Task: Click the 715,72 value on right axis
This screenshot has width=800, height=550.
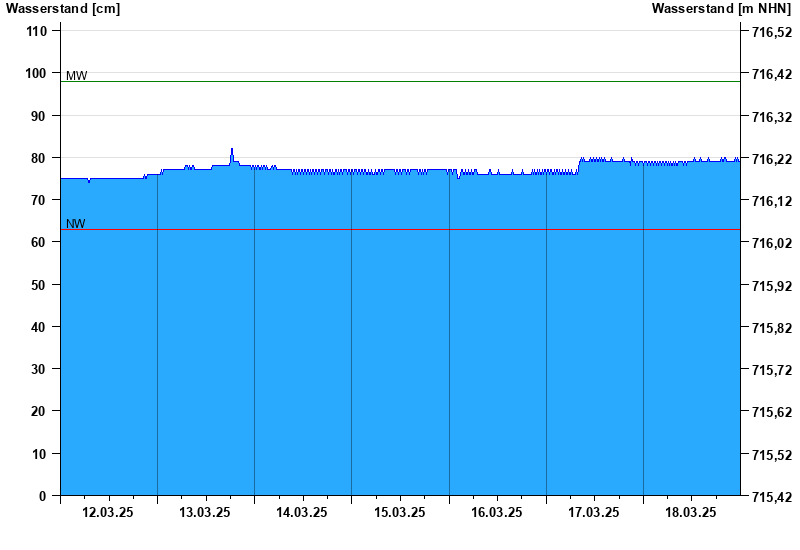Action: (x=772, y=370)
